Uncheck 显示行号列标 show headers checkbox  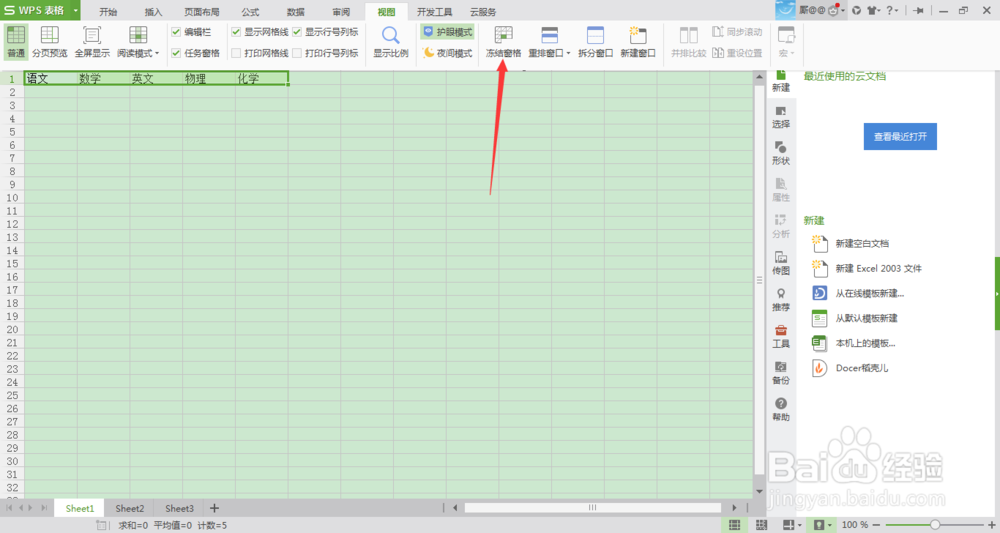(297, 32)
